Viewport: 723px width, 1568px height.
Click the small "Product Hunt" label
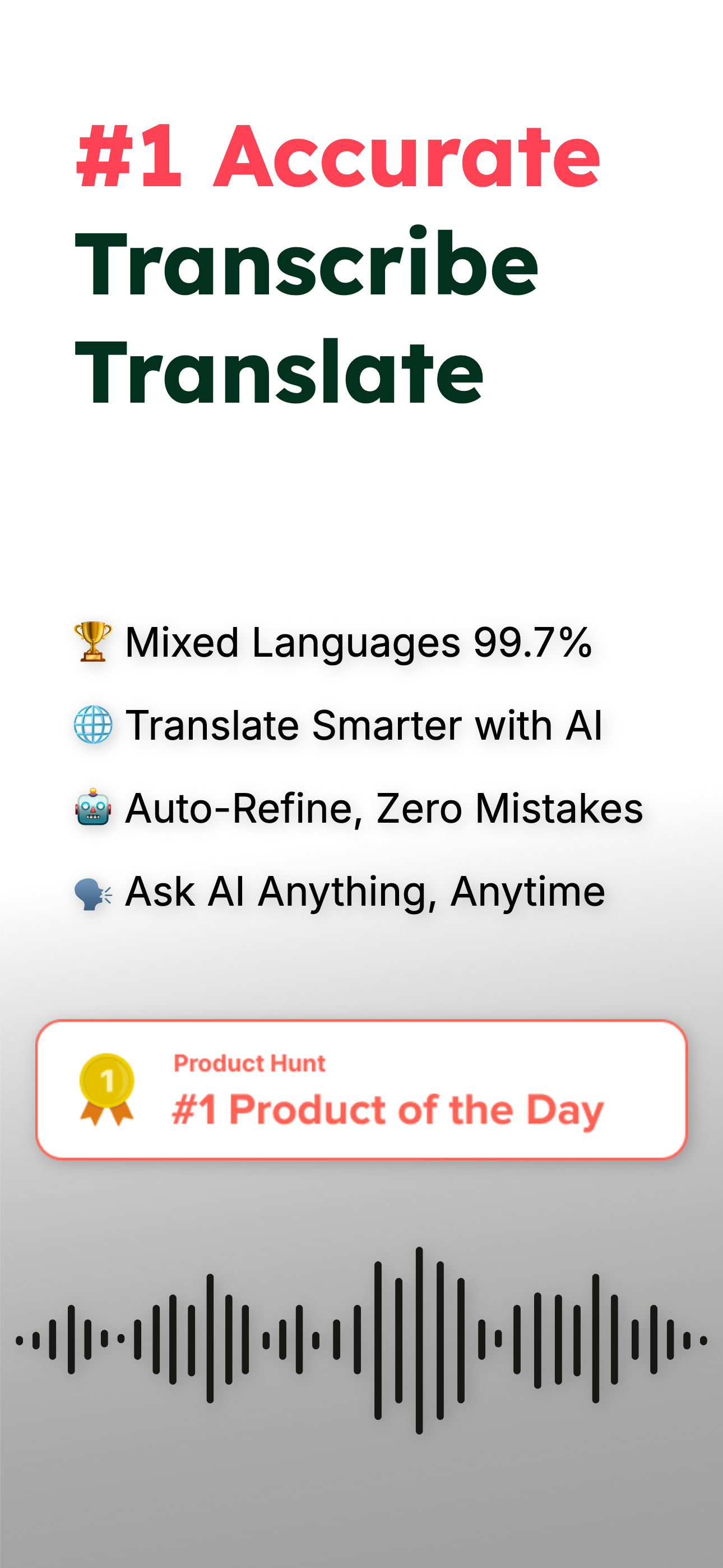point(249,1063)
